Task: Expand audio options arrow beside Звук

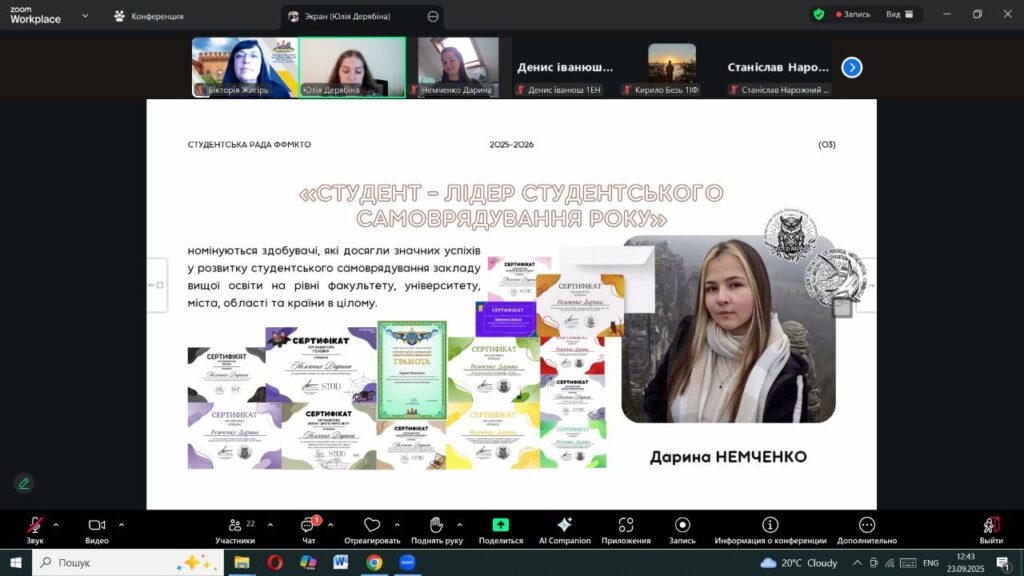Action: coord(56,524)
